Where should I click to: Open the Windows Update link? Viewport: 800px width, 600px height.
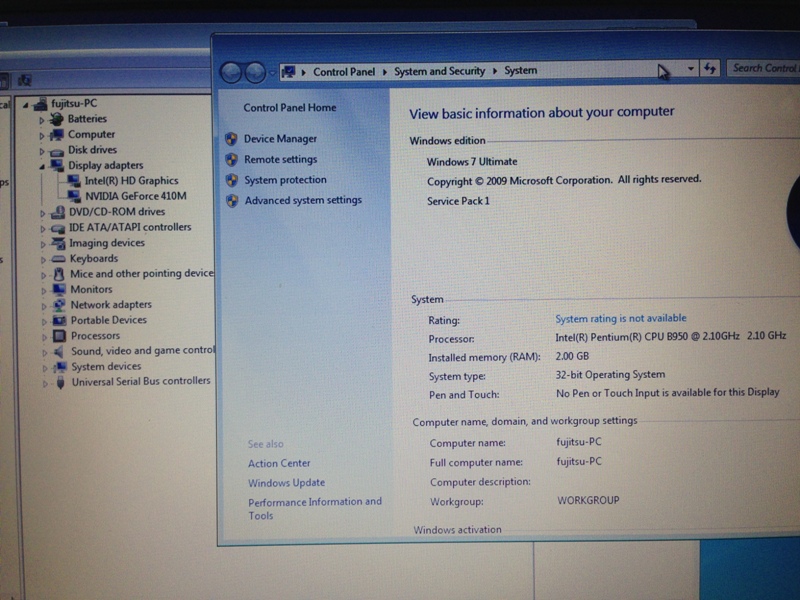[286, 483]
